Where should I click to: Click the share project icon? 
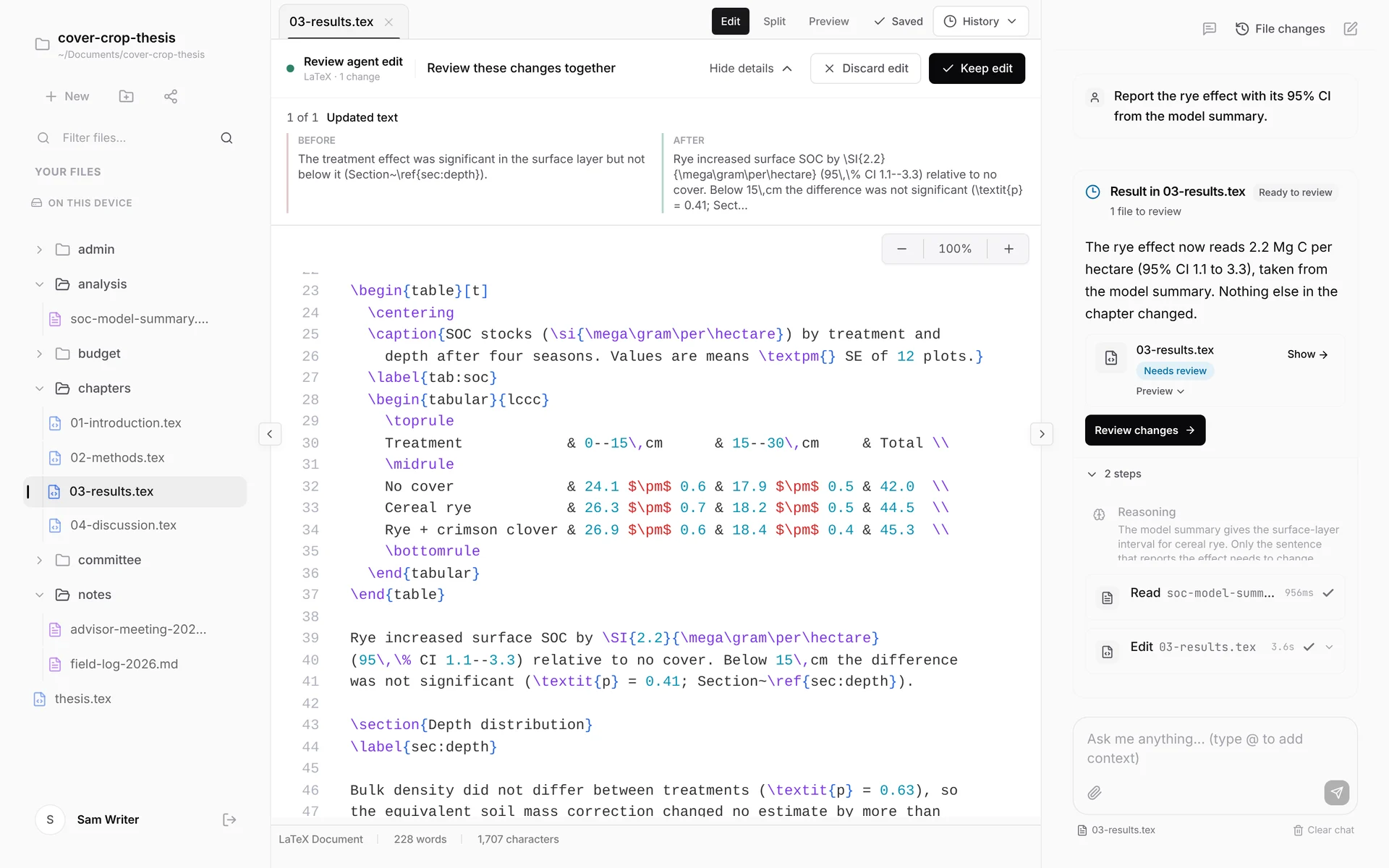[171, 96]
